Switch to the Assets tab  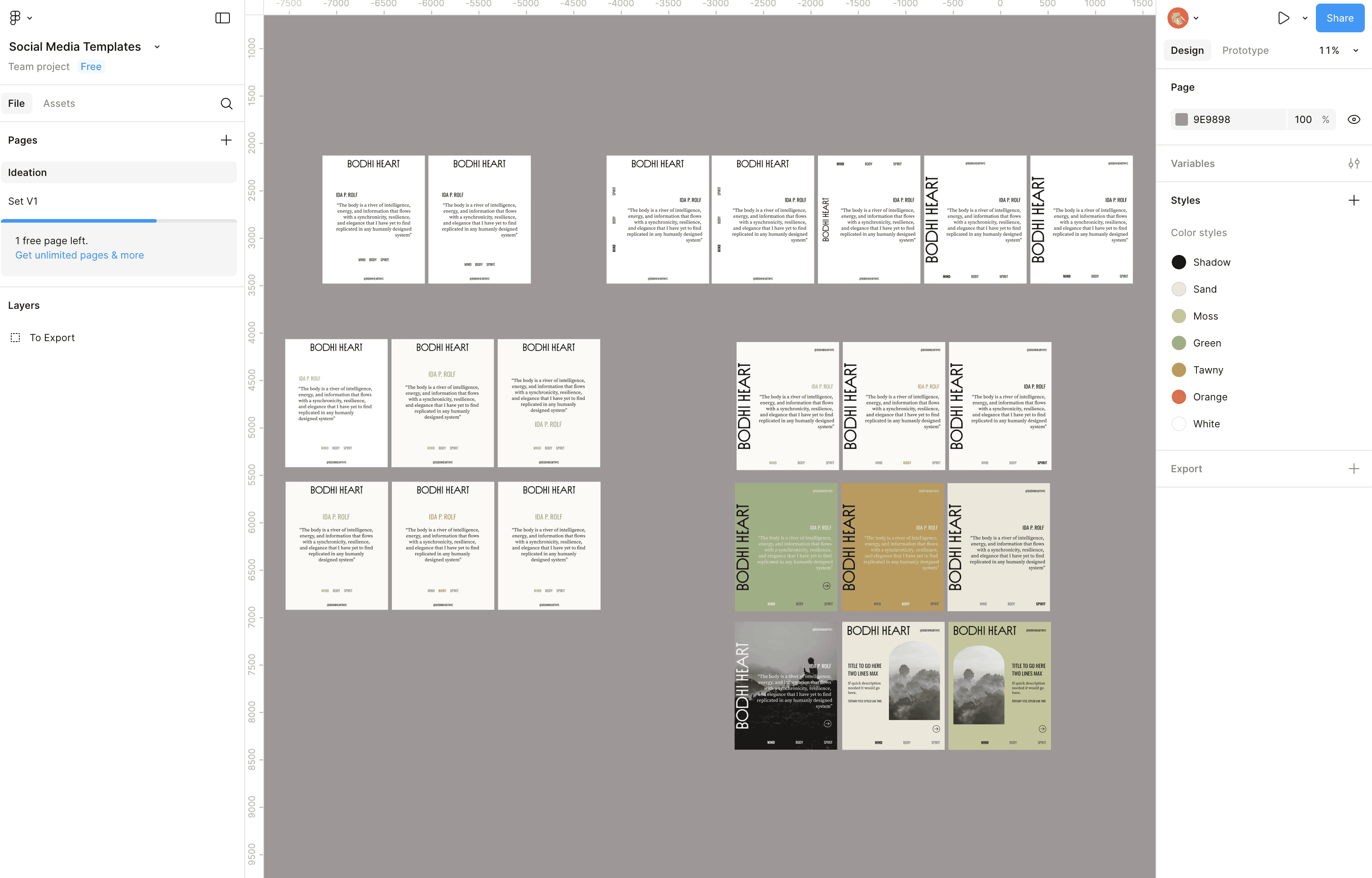tap(59, 103)
